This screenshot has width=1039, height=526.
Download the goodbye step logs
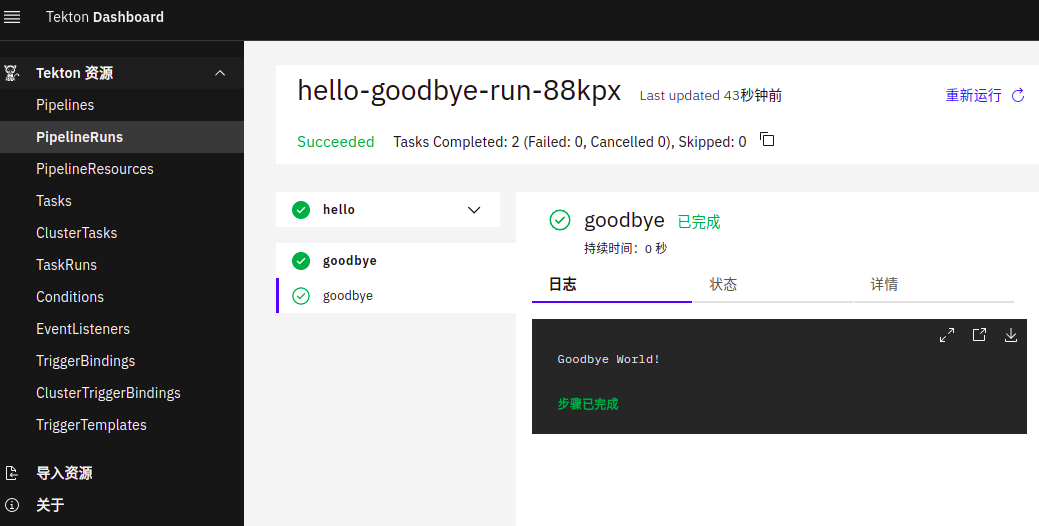coord(1011,335)
